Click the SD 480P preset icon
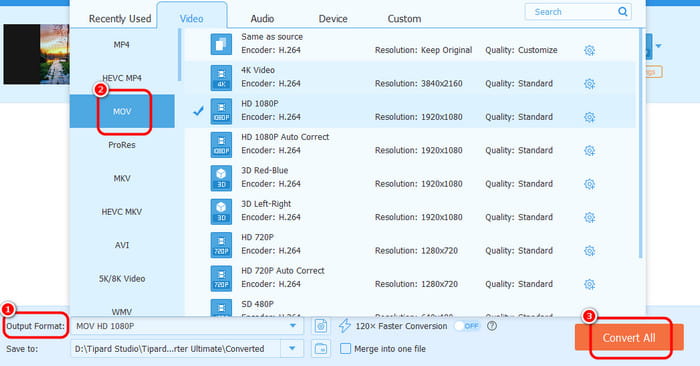The width and height of the screenshot is (700, 366). (x=221, y=308)
